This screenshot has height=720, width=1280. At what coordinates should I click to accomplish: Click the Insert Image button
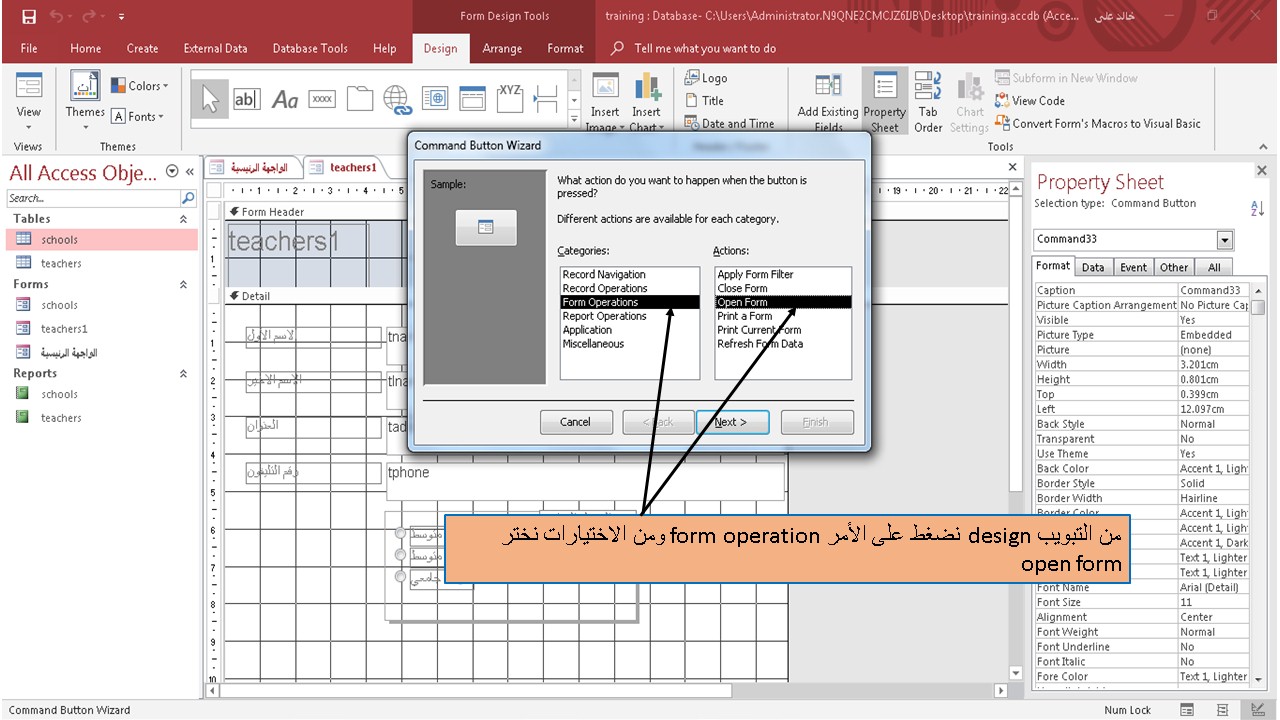(604, 102)
